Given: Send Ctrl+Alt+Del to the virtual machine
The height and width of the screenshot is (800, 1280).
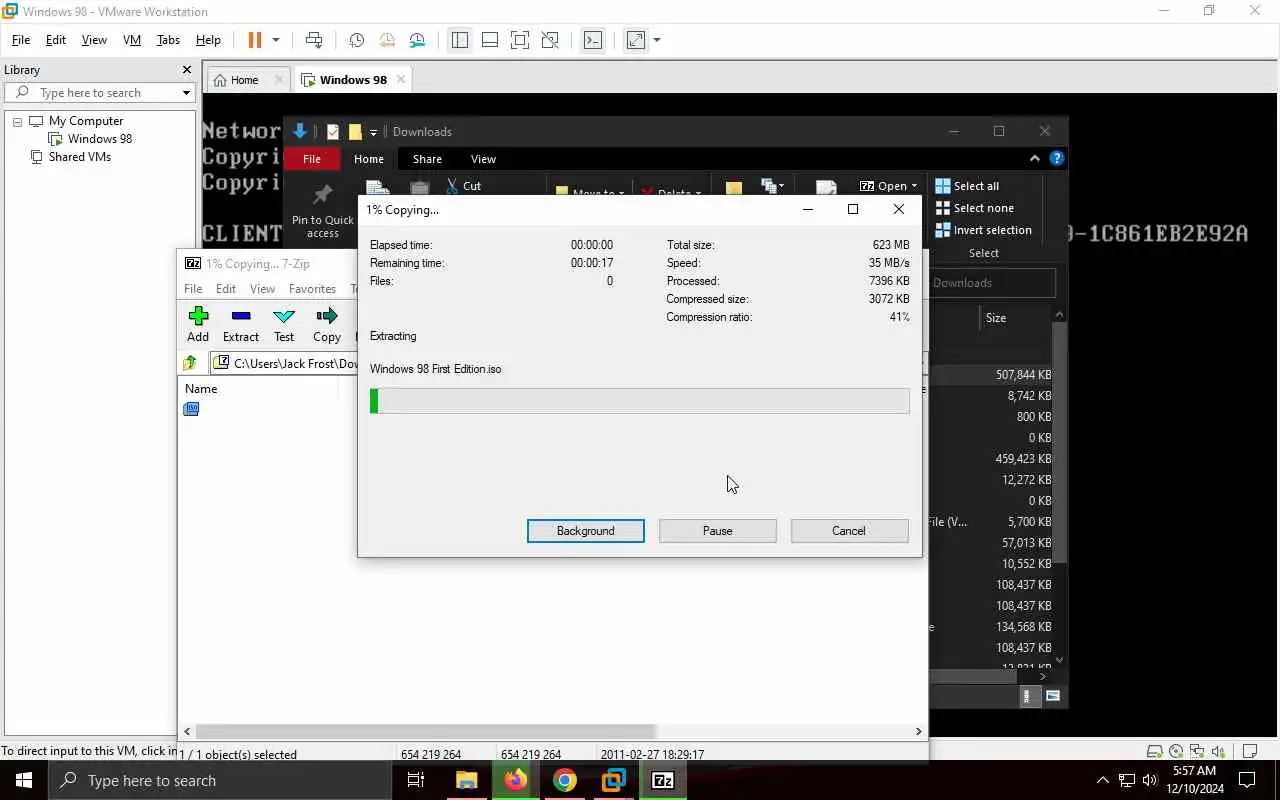Looking at the screenshot, I should (x=314, y=40).
